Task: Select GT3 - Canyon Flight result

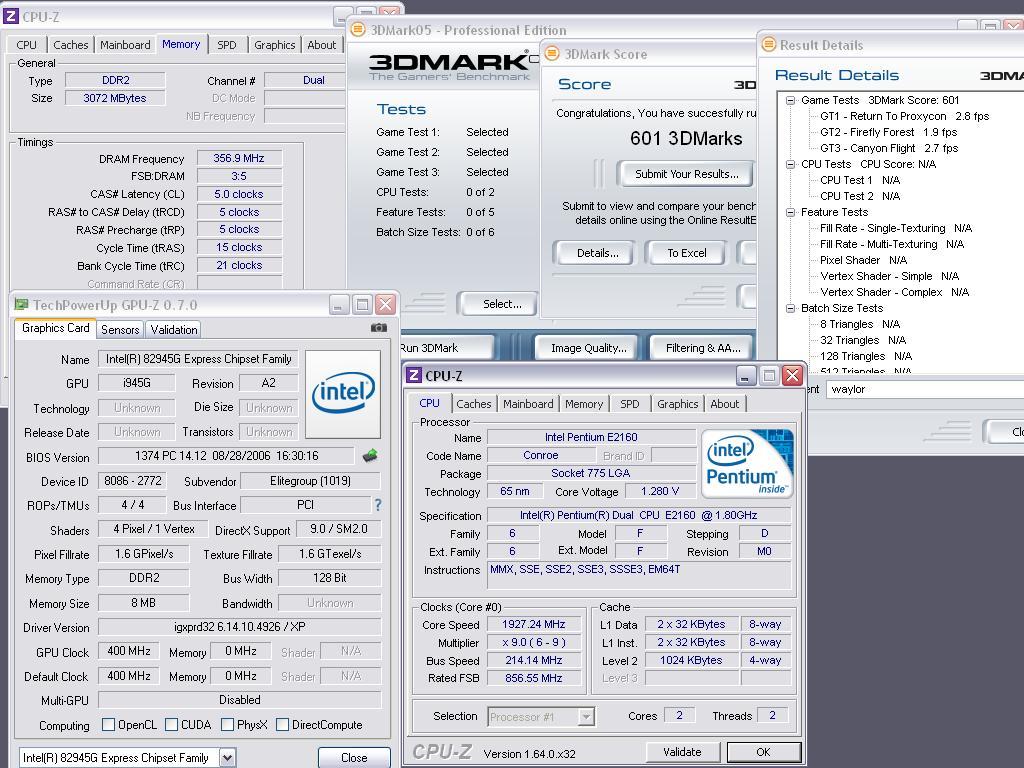Action: pyautogui.click(x=889, y=148)
